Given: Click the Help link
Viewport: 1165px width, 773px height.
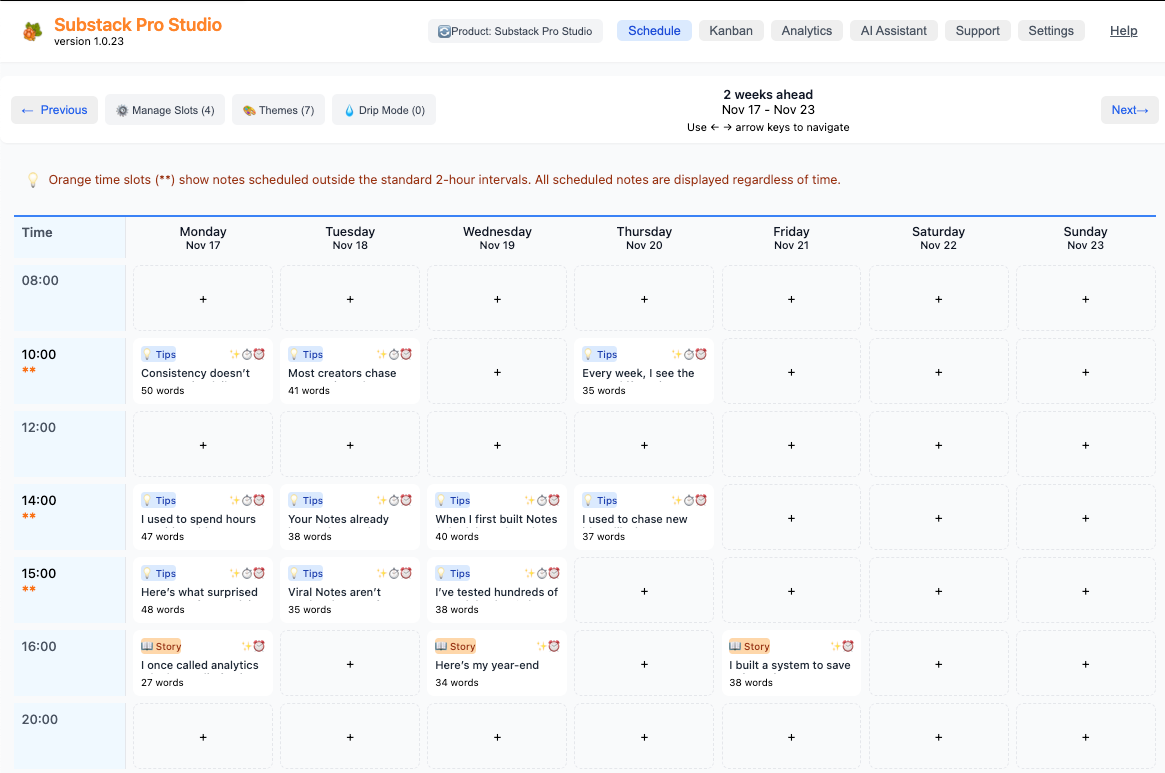Looking at the screenshot, I should (x=1123, y=31).
